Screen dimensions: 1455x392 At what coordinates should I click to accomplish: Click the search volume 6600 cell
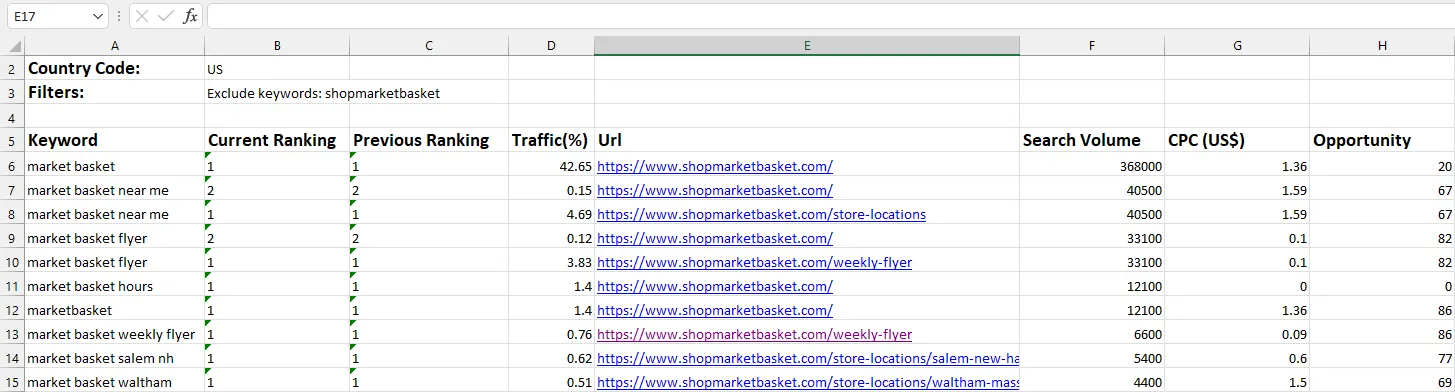(x=1092, y=334)
